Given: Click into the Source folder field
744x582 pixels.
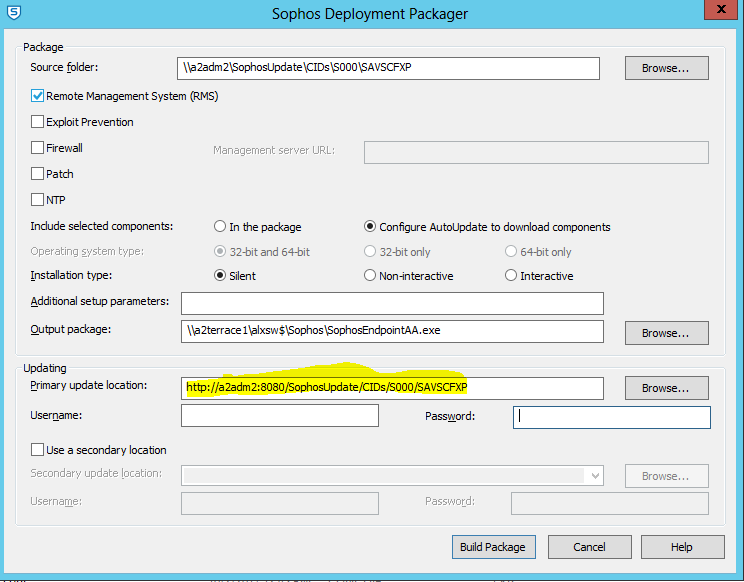Looking at the screenshot, I should (x=388, y=68).
